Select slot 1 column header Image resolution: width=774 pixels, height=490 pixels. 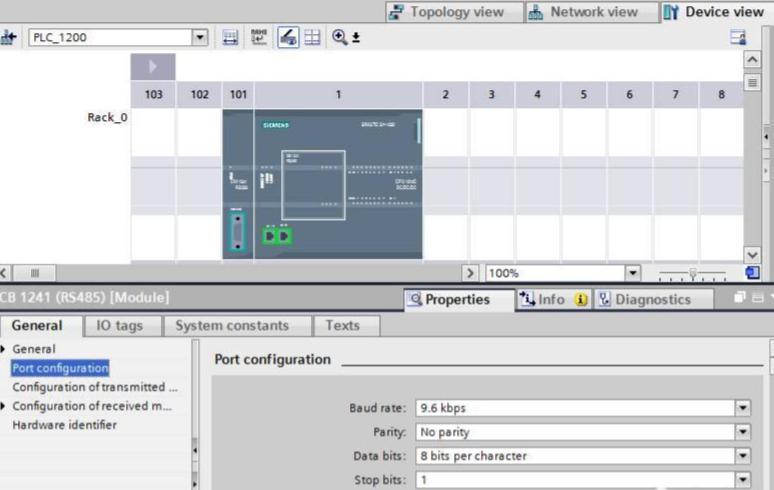(338, 94)
